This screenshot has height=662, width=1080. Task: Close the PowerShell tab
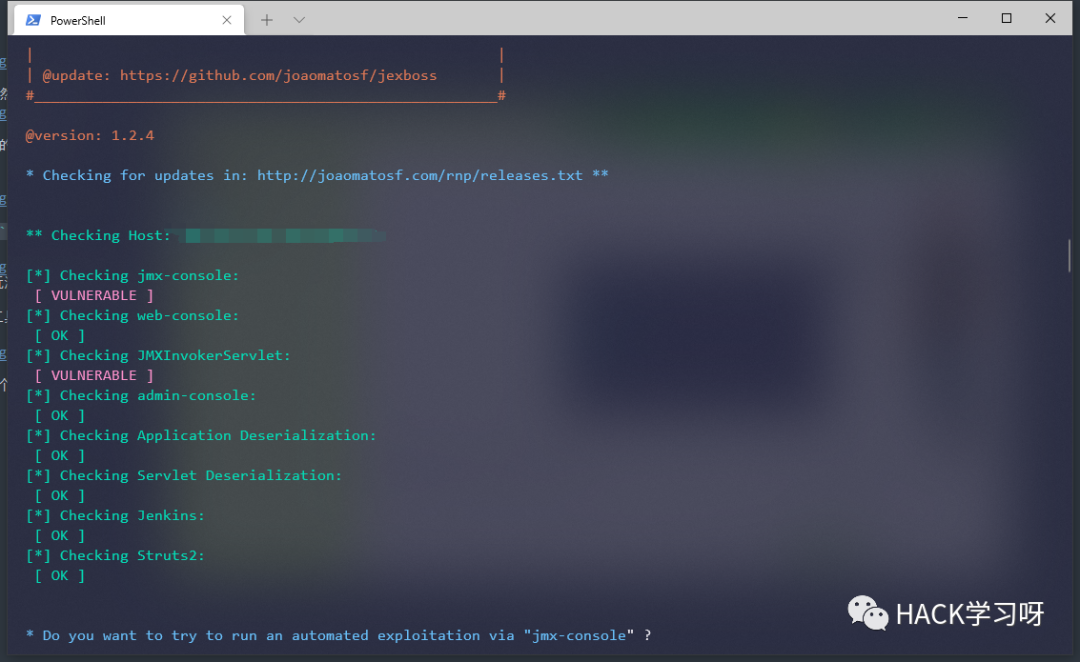click(227, 20)
